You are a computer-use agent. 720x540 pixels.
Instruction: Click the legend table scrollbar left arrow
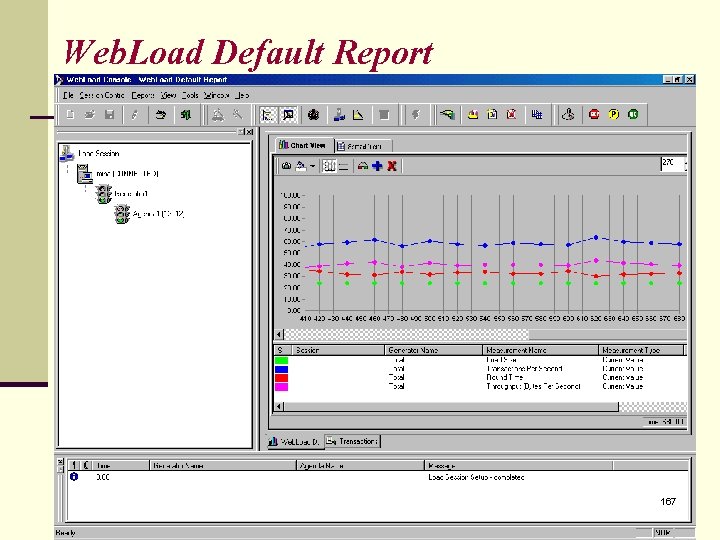tap(279, 406)
